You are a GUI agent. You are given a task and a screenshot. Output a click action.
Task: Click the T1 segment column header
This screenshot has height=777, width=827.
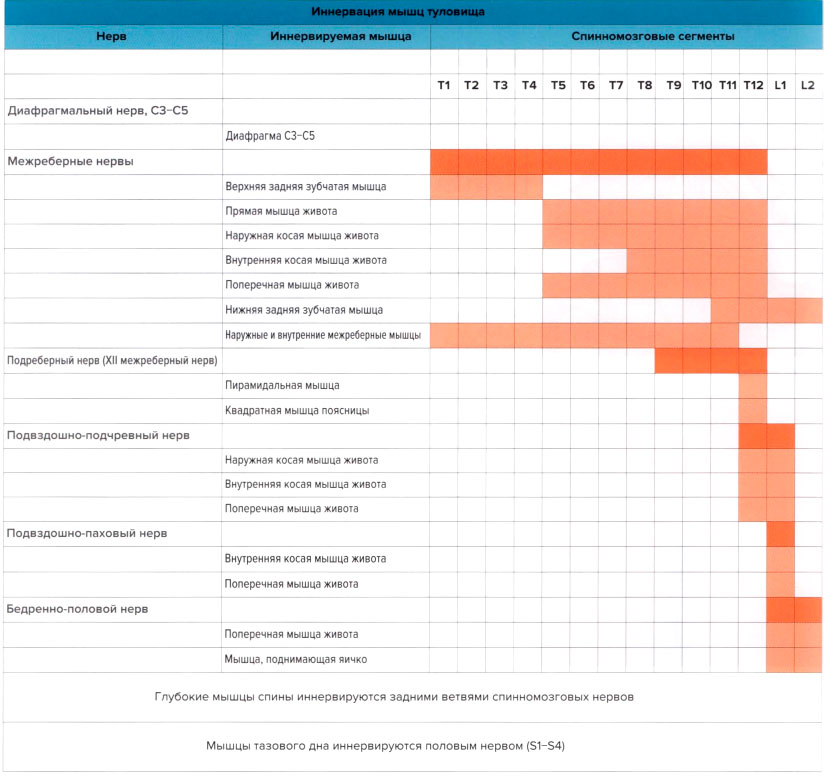point(444,86)
